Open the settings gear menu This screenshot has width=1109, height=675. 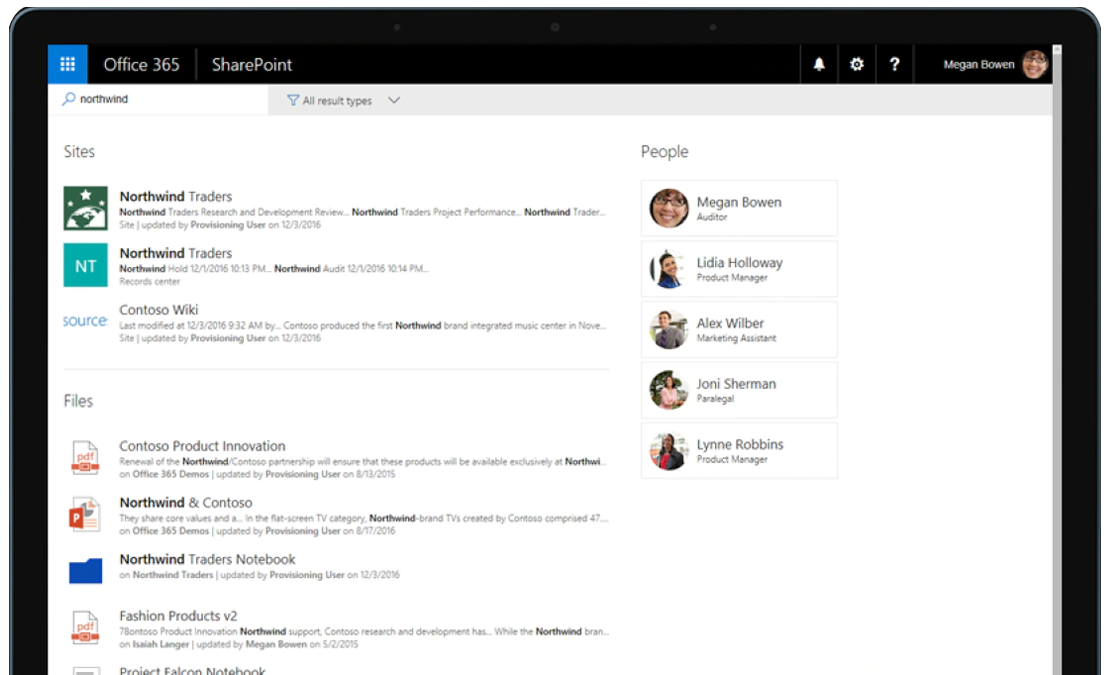[857, 64]
